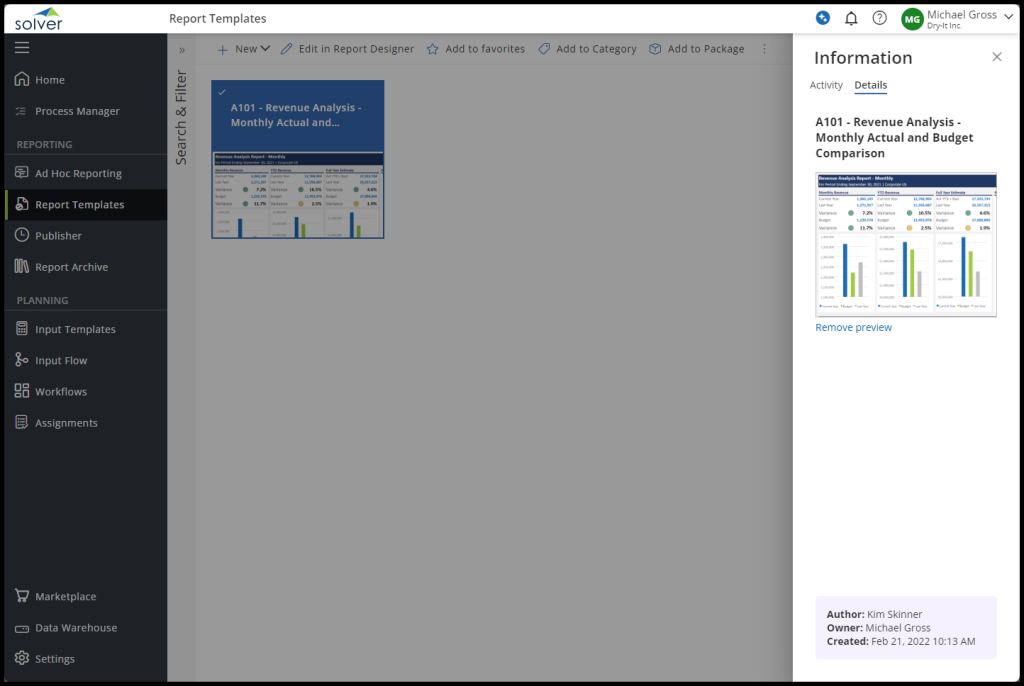The image size is (1024, 686).
Task: Select the Details tab
Action: [x=870, y=85]
